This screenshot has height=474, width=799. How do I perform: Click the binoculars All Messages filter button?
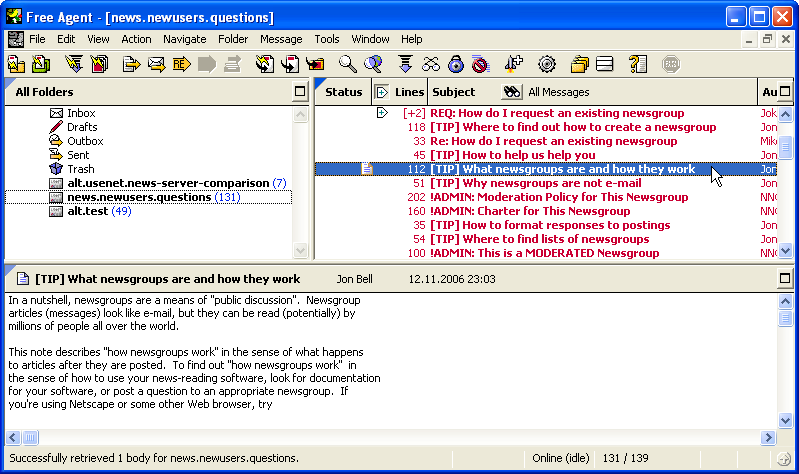click(512, 92)
